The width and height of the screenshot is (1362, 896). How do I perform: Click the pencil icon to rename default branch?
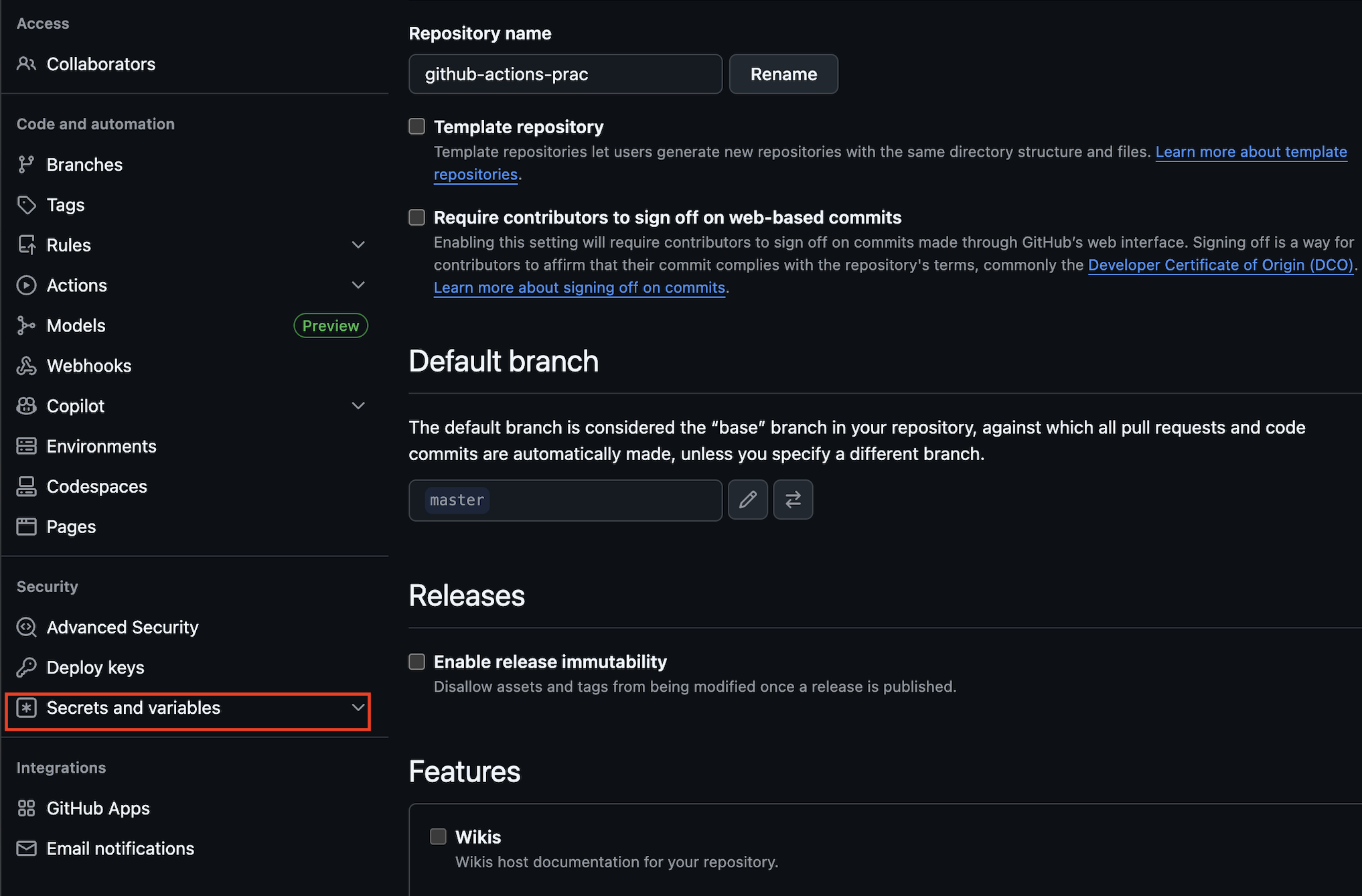coord(747,500)
